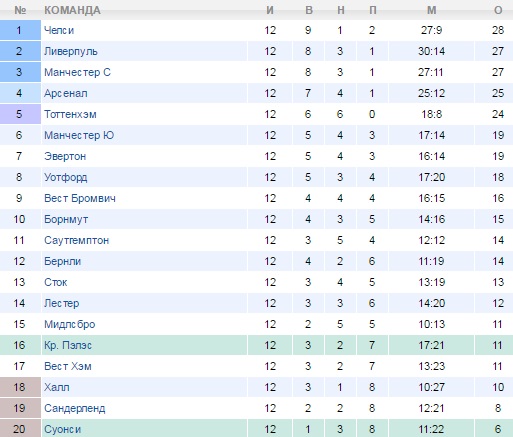Open the Суонси team link

[63, 429]
